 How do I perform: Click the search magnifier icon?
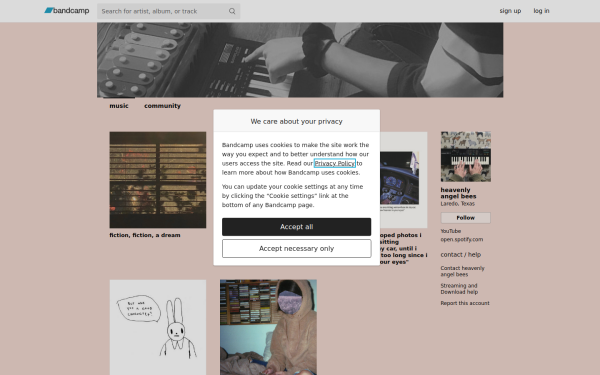tap(232, 11)
